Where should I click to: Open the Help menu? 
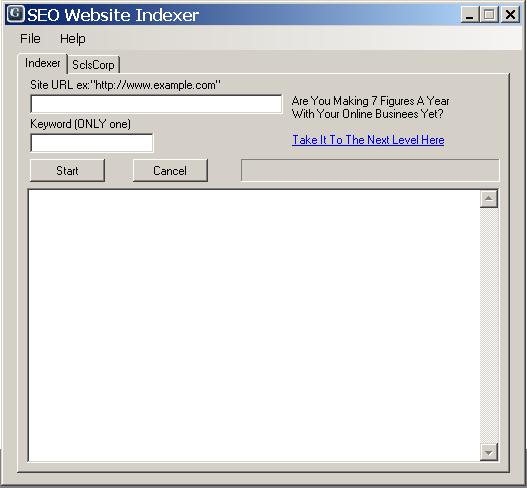[73, 39]
